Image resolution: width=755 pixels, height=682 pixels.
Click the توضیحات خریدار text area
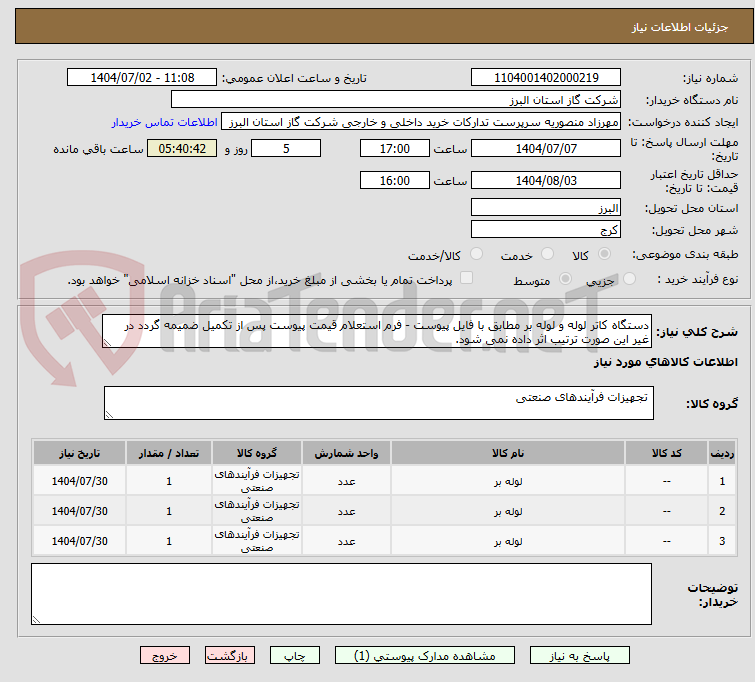pyautogui.click(x=341, y=594)
